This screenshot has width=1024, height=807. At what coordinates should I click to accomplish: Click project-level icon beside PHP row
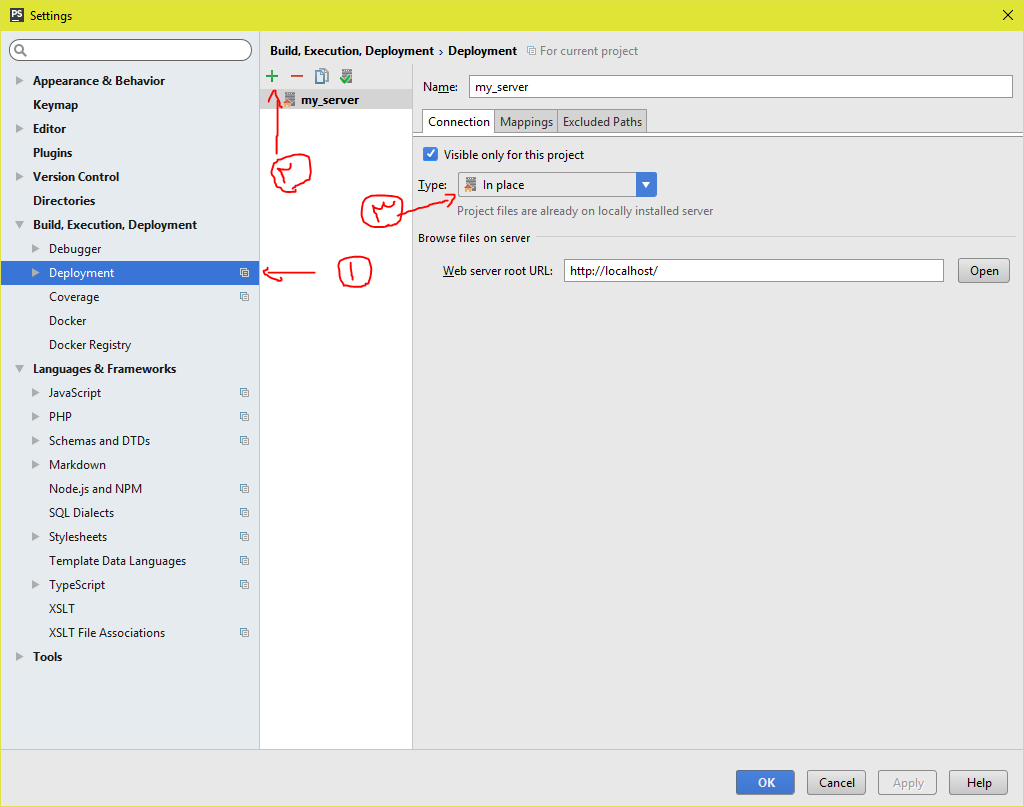click(x=244, y=417)
